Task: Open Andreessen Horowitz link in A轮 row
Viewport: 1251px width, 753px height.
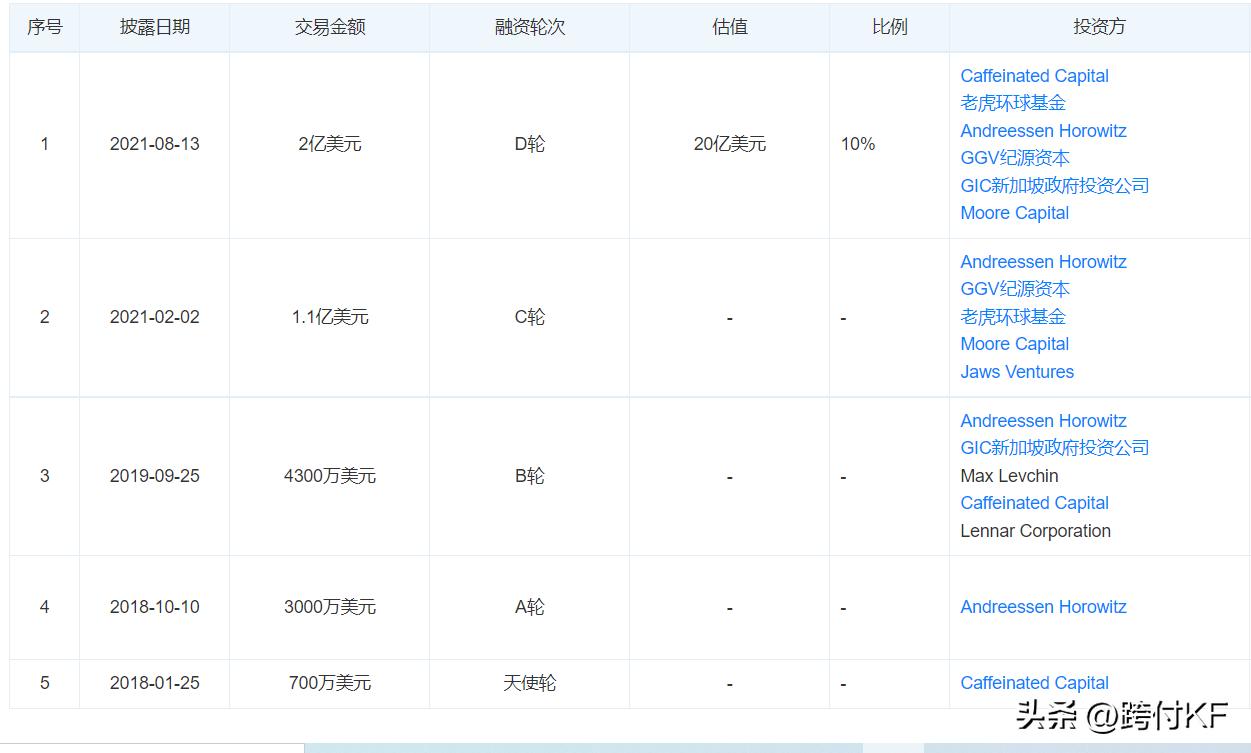Action: tap(1043, 607)
